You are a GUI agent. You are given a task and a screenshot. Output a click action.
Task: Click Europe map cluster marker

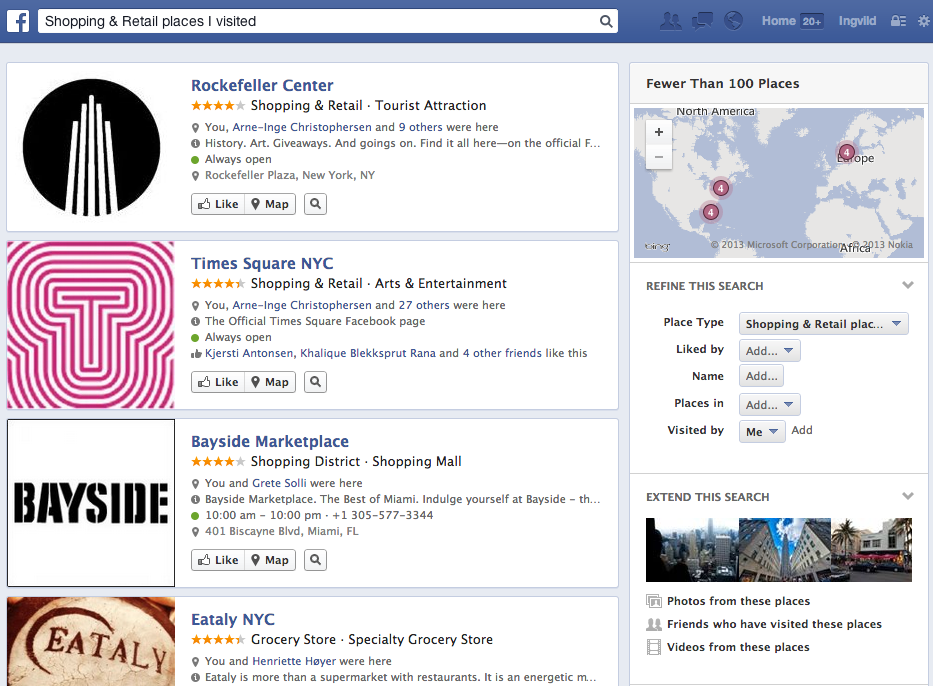[x=846, y=152]
